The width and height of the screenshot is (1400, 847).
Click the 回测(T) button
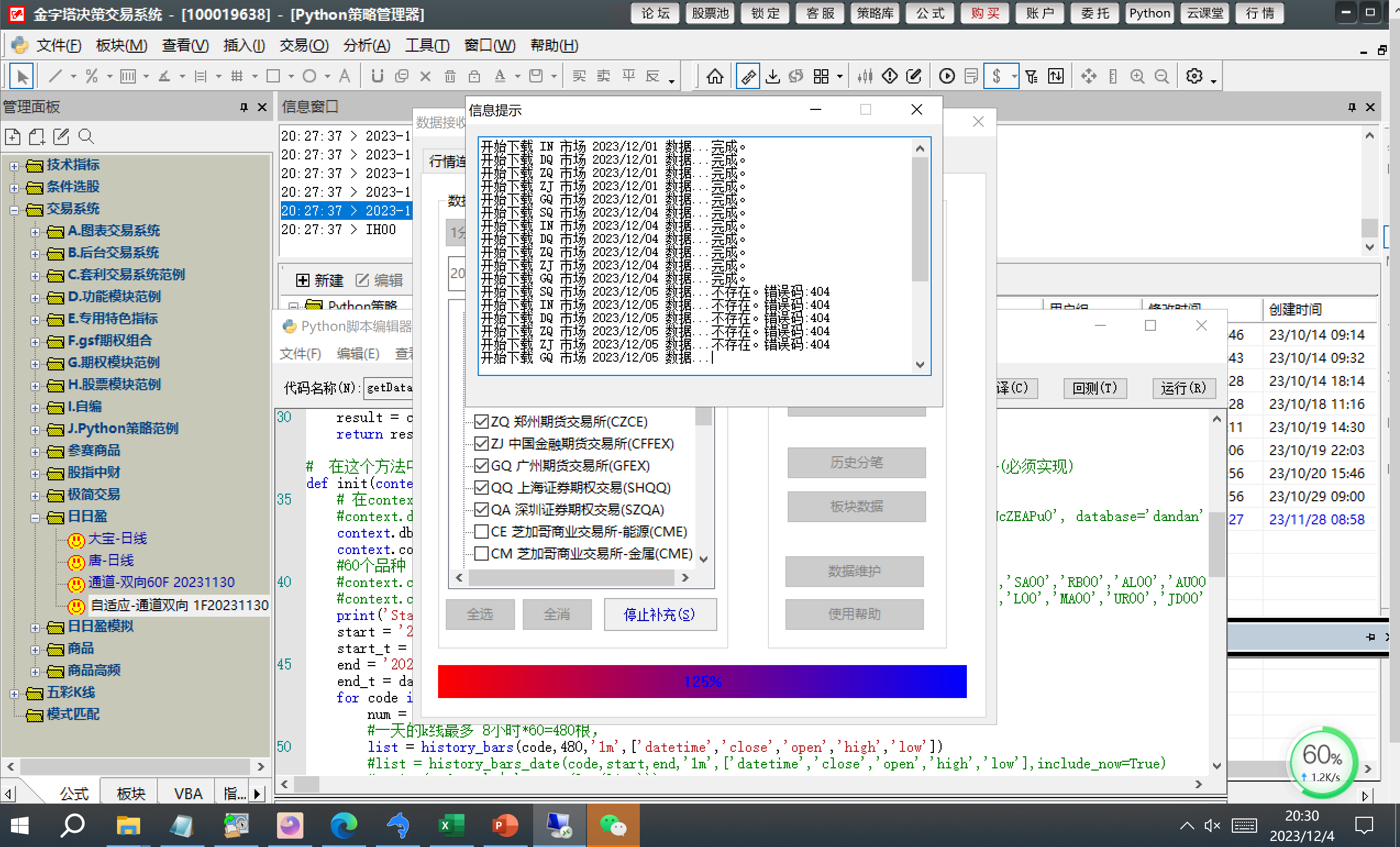tap(1095, 388)
